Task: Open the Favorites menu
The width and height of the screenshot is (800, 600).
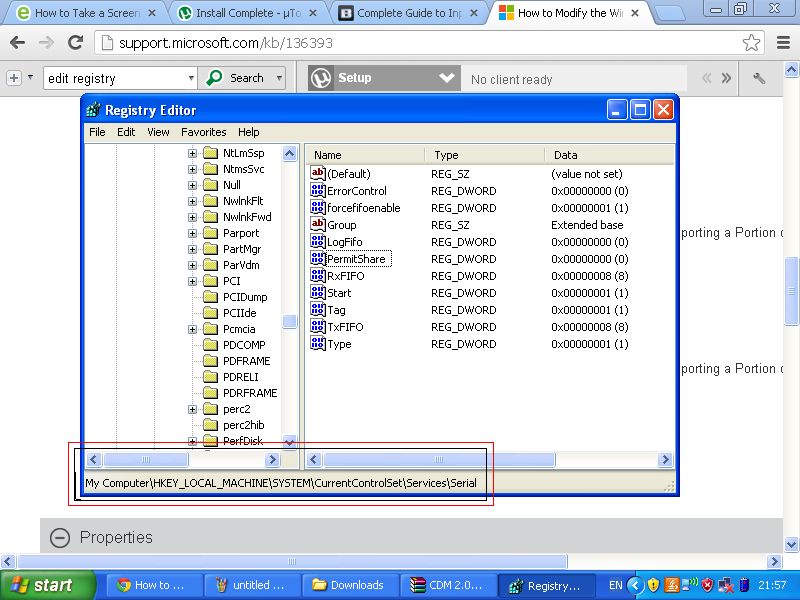Action: pos(204,132)
